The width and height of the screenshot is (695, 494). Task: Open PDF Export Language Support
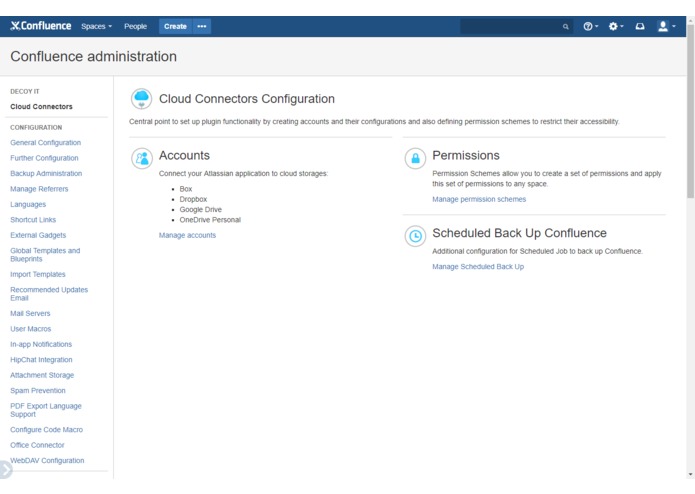[46, 410]
